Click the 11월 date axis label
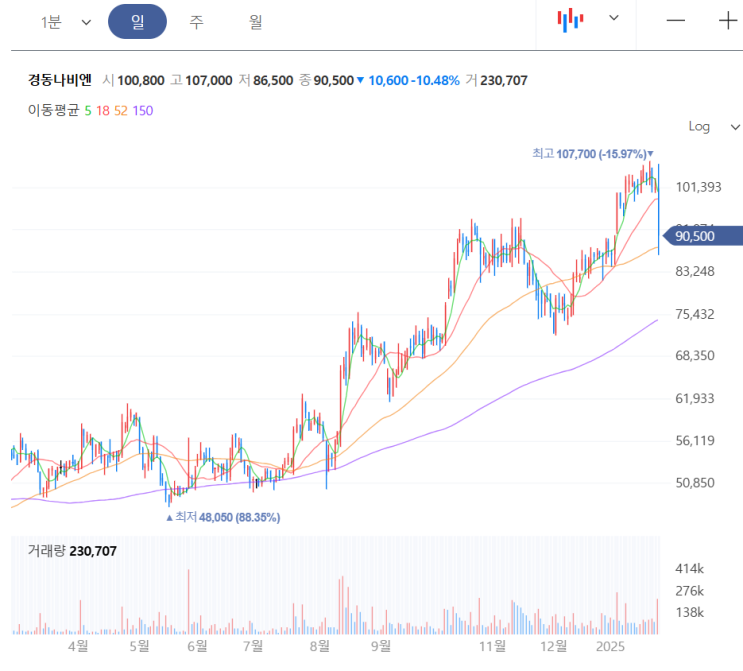The image size is (743, 671). pos(492,646)
